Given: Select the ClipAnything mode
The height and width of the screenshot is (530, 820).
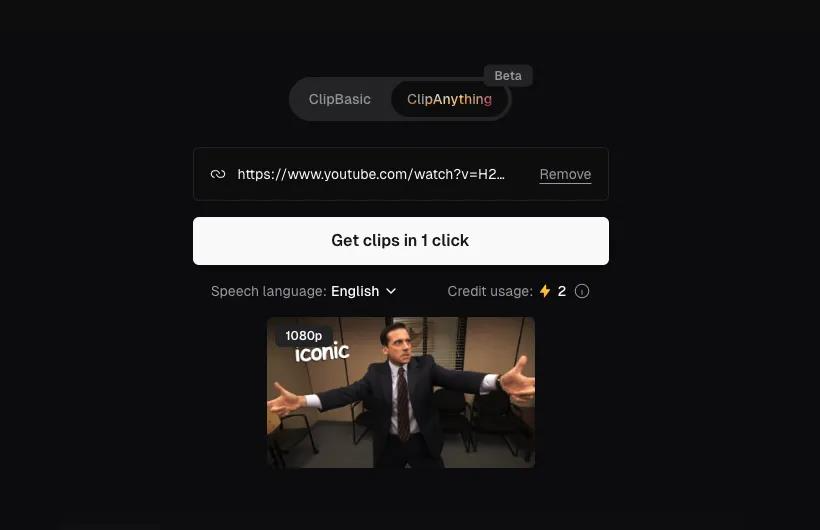Looking at the screenshot, I should 449,99.
